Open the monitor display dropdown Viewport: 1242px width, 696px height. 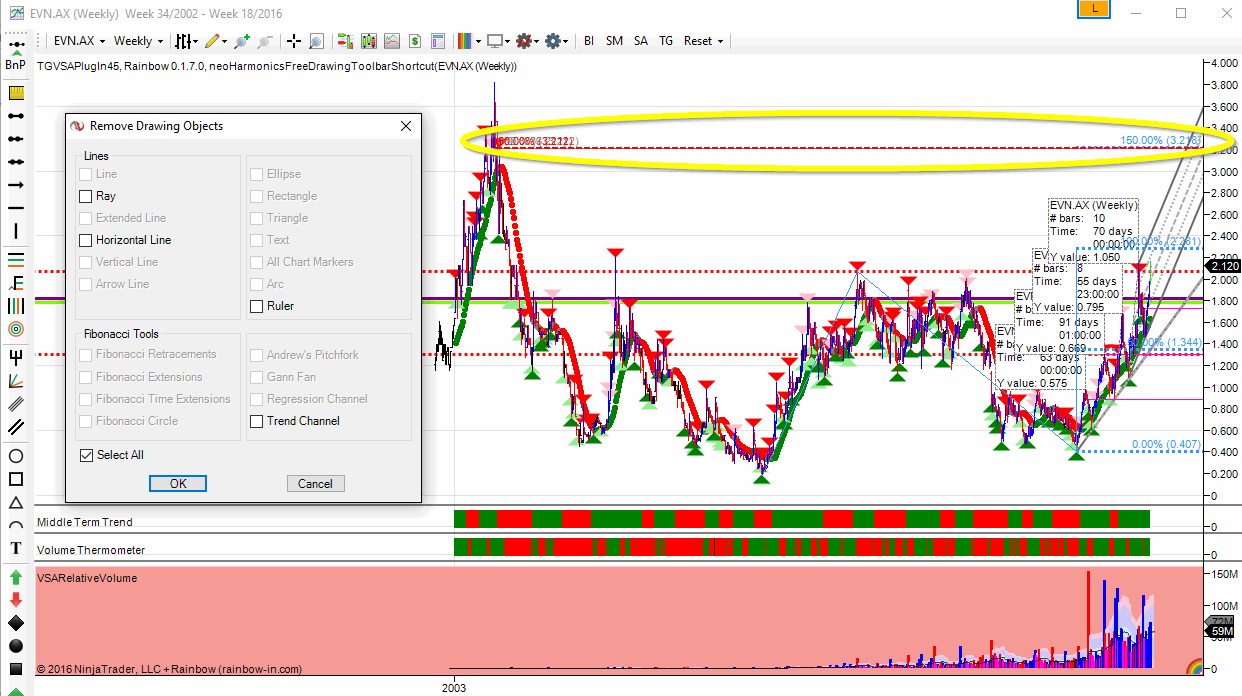click(x=498, y=41)
